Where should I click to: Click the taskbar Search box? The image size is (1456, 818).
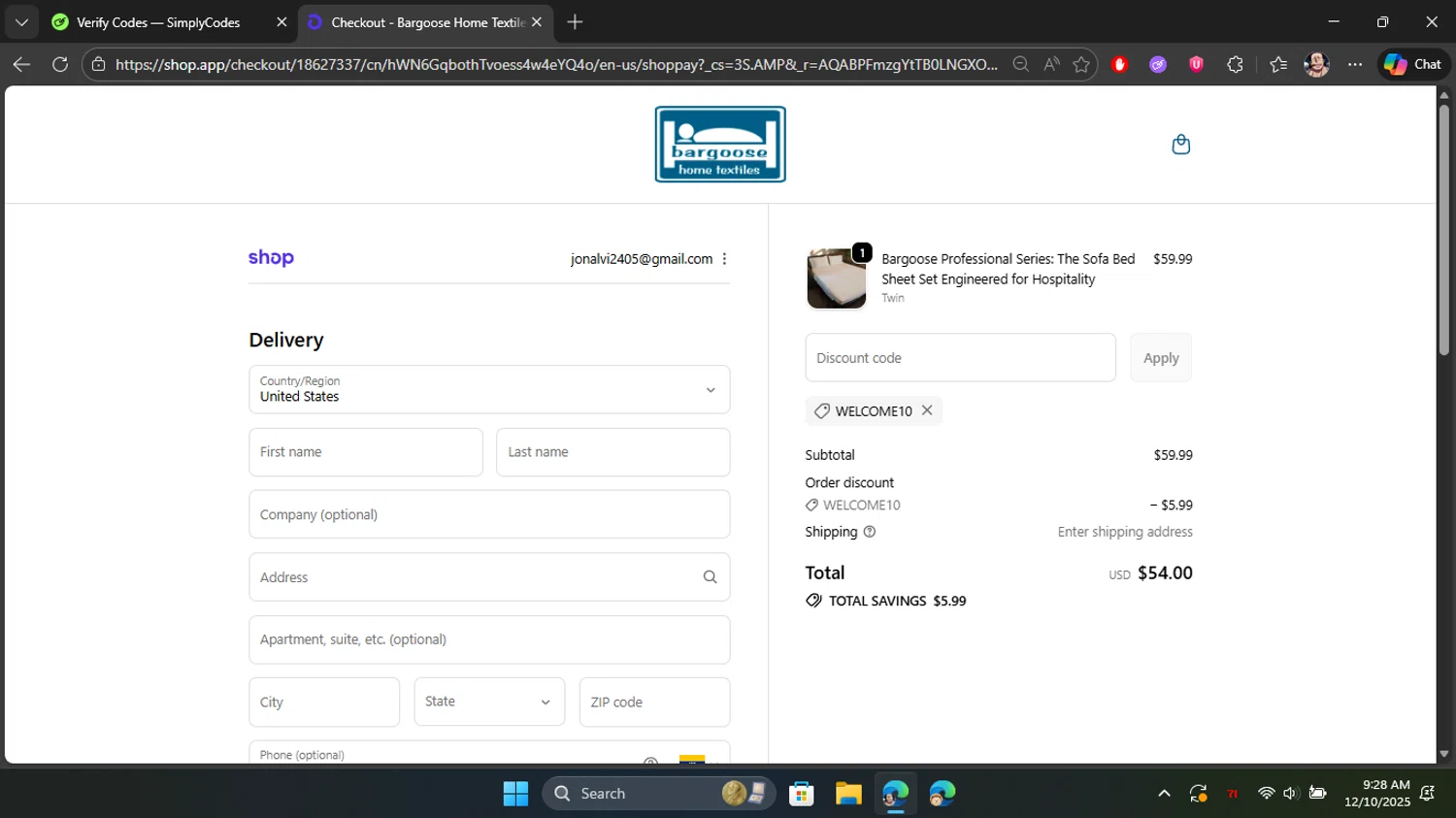click(659, 794)
